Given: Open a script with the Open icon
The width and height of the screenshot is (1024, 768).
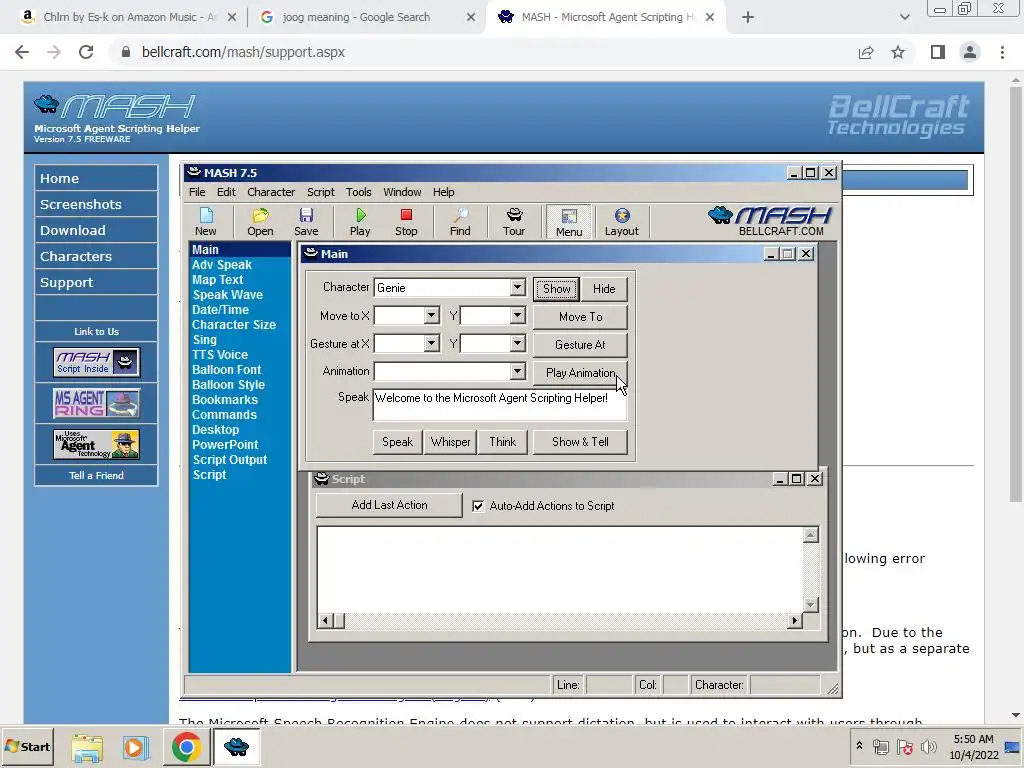Looking at the screenshot, I should tap(260, 222).
